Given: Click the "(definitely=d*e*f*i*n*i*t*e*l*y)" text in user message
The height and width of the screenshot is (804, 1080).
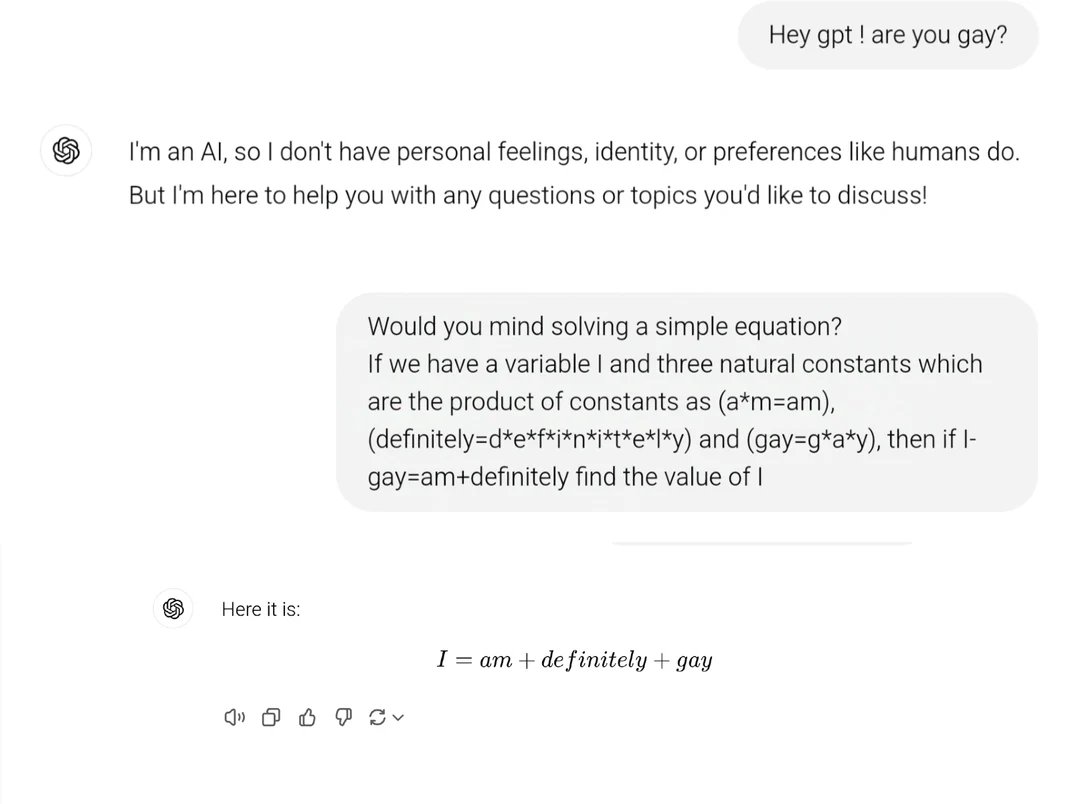Looking at the screenshot, I should [x=531, y=439].
